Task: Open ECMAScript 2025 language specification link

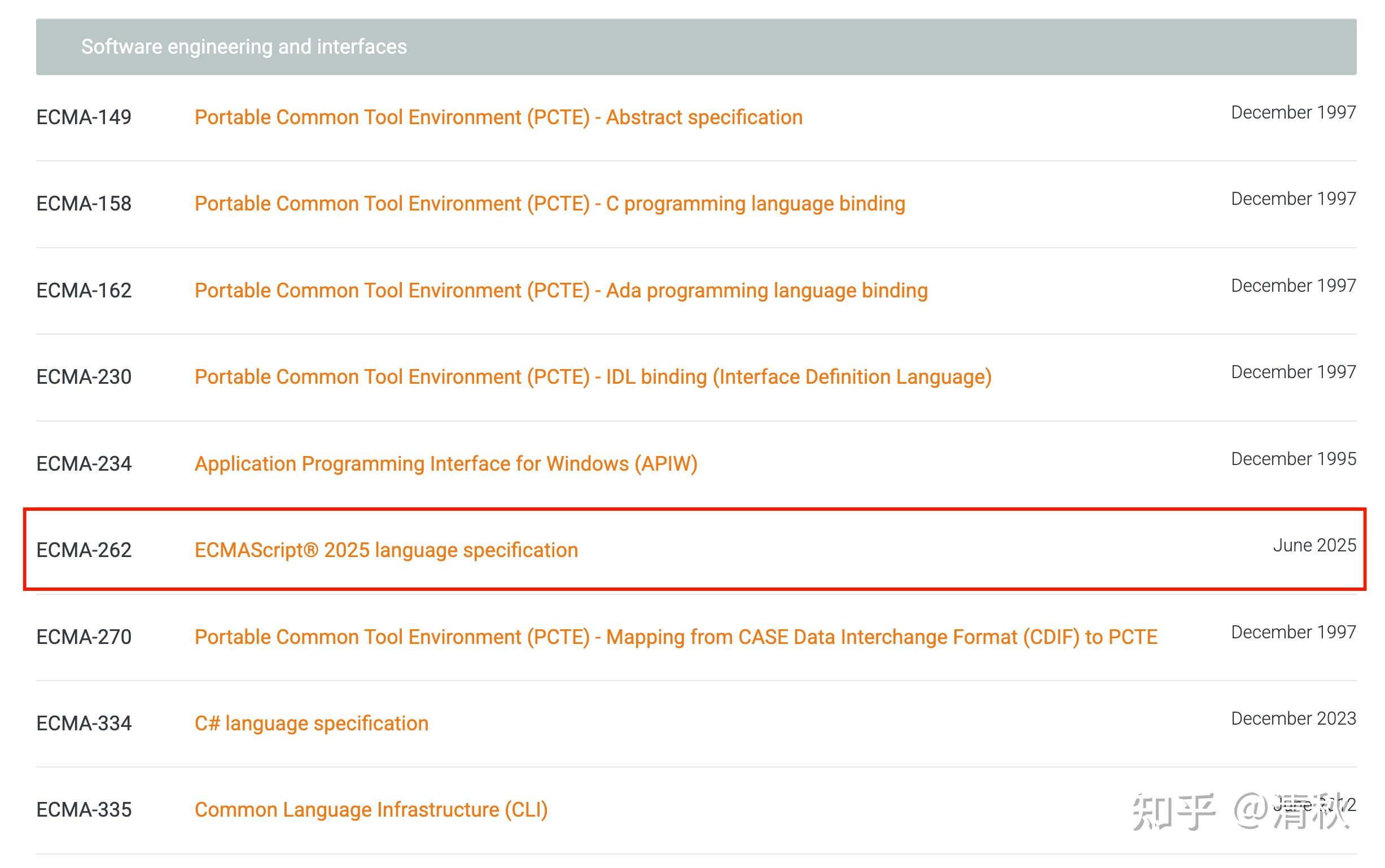Action: click(x=385, y=550)
